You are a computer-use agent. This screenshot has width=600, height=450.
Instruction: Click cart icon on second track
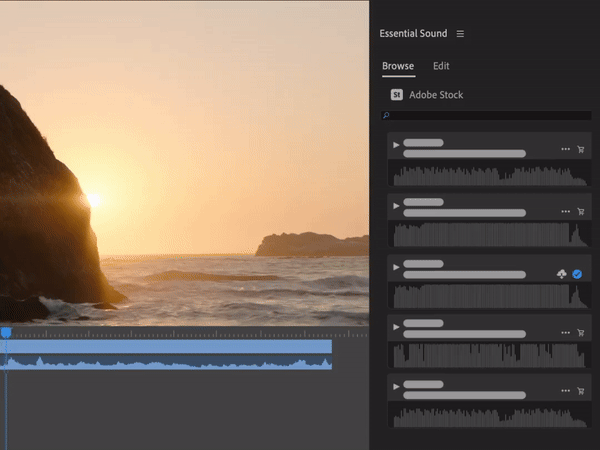pos(581,212)
